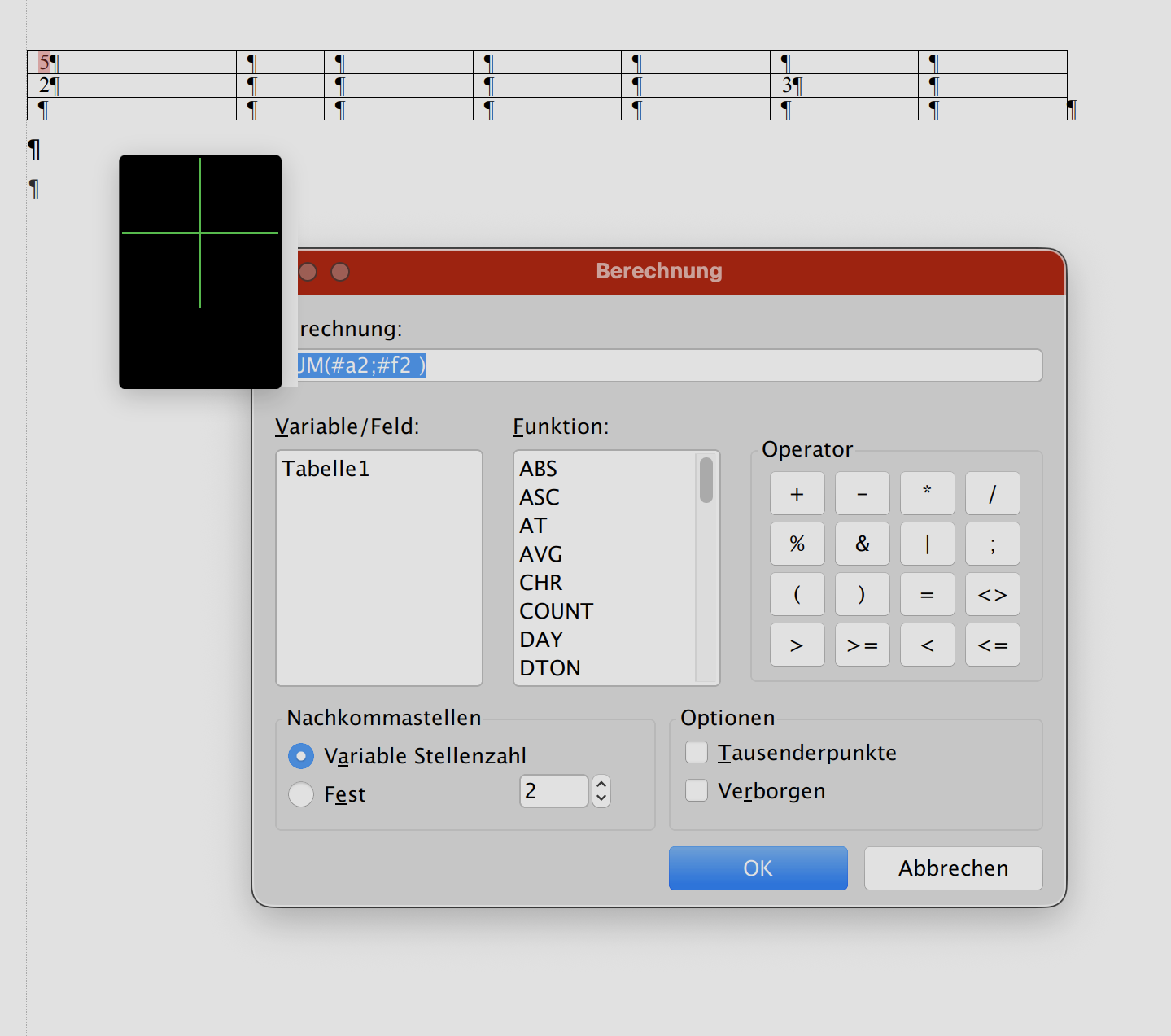Insert the multiplication asterisk operator
The image size is (1171, 1036).
tap(927, 493)
